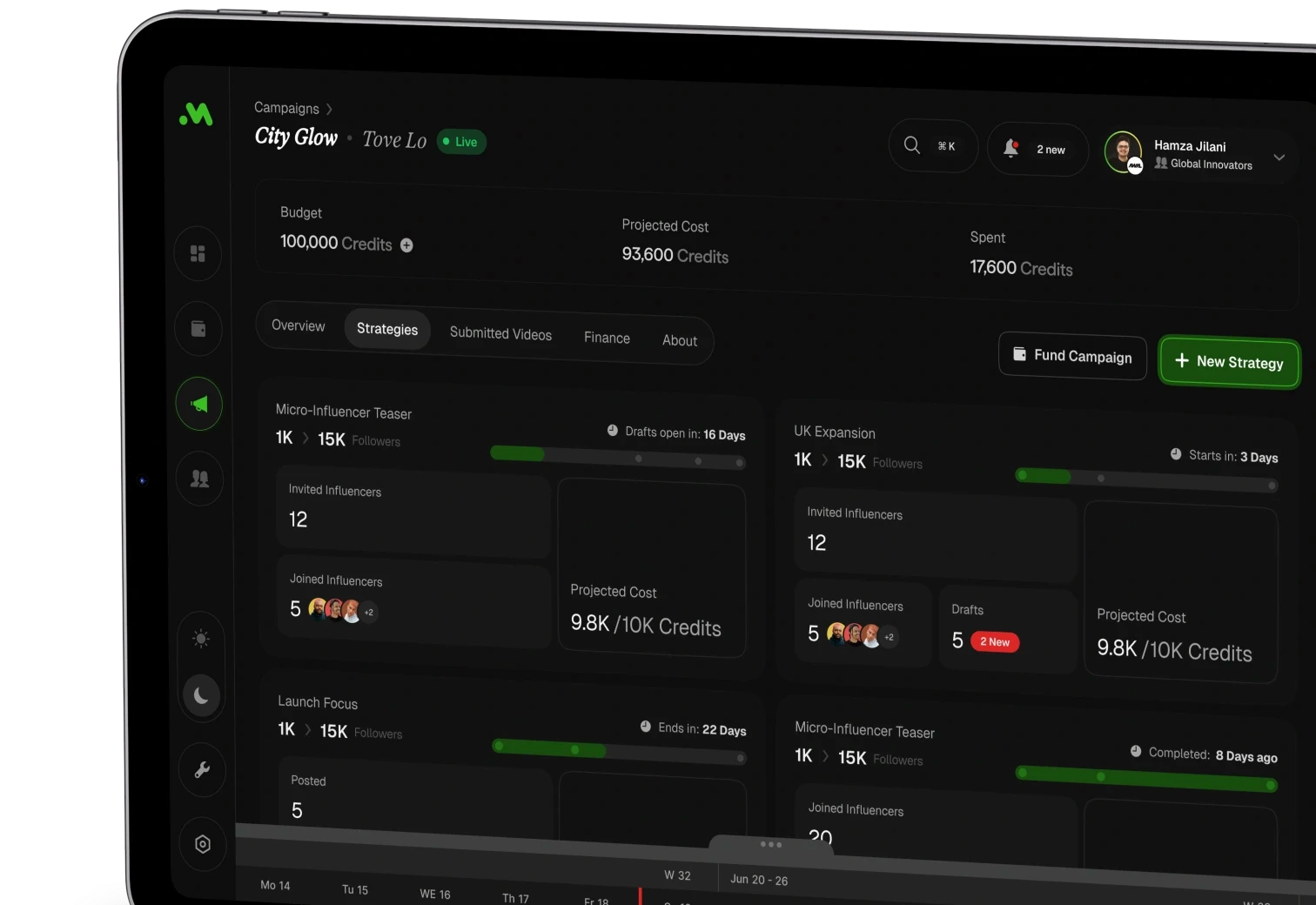This screenshot has height=905, width=1316.
Task: Click clock icon beside Starts in 3 Days
Action: coord(1176,453)
